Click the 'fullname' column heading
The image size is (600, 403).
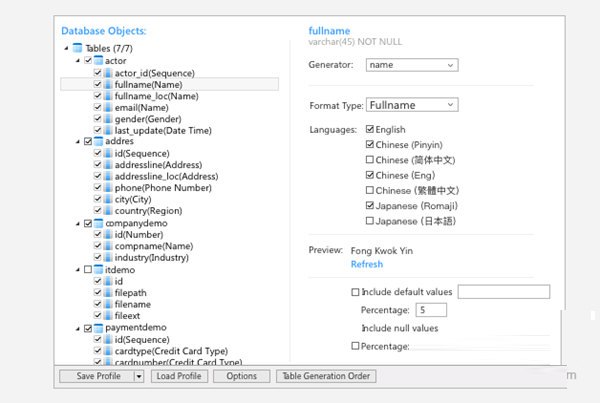pos(329,31)
